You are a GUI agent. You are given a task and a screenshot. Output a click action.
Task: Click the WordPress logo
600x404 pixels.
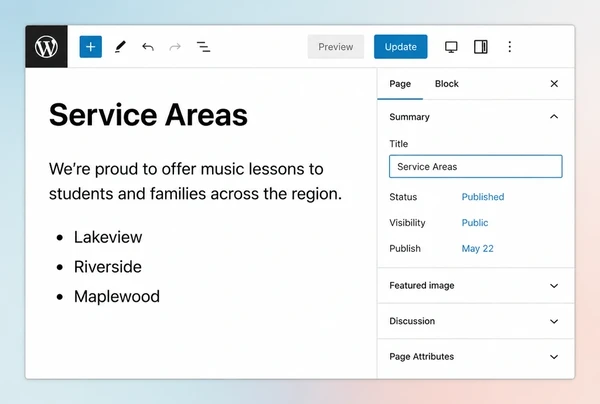(x=46, y=47)
